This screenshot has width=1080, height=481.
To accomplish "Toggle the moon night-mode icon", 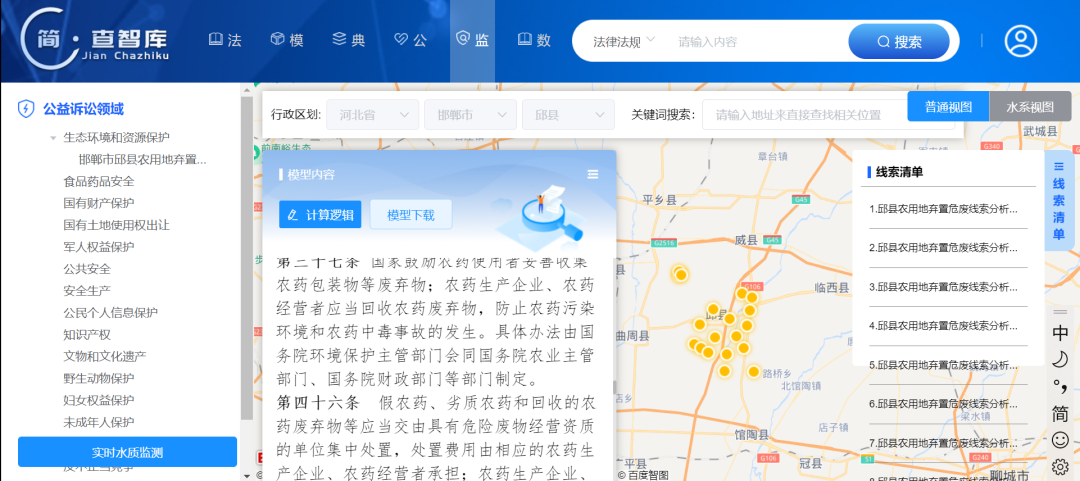I will (1060, 359).
